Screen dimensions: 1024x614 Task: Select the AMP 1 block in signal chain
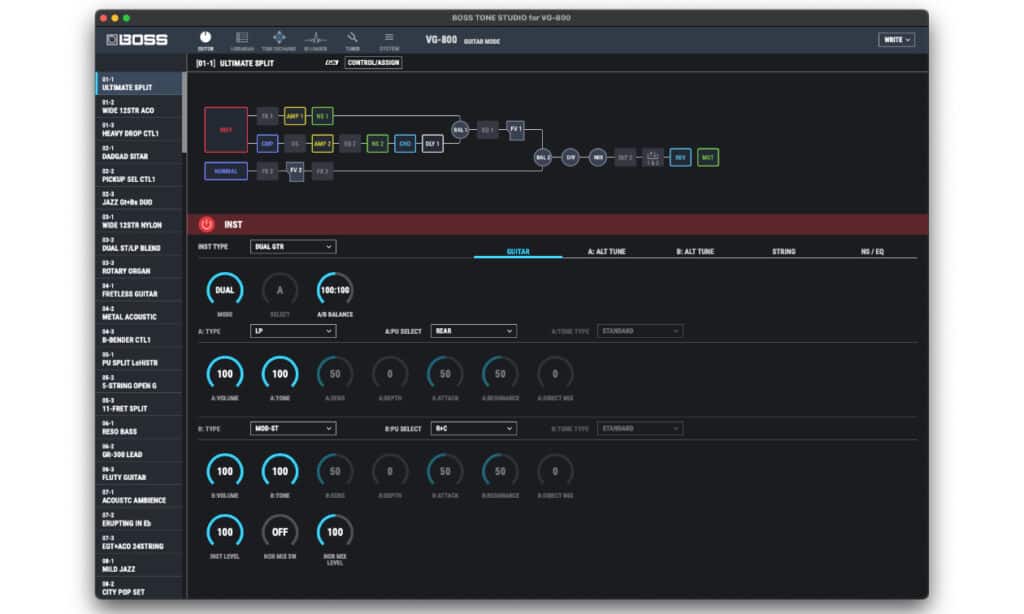295,116
